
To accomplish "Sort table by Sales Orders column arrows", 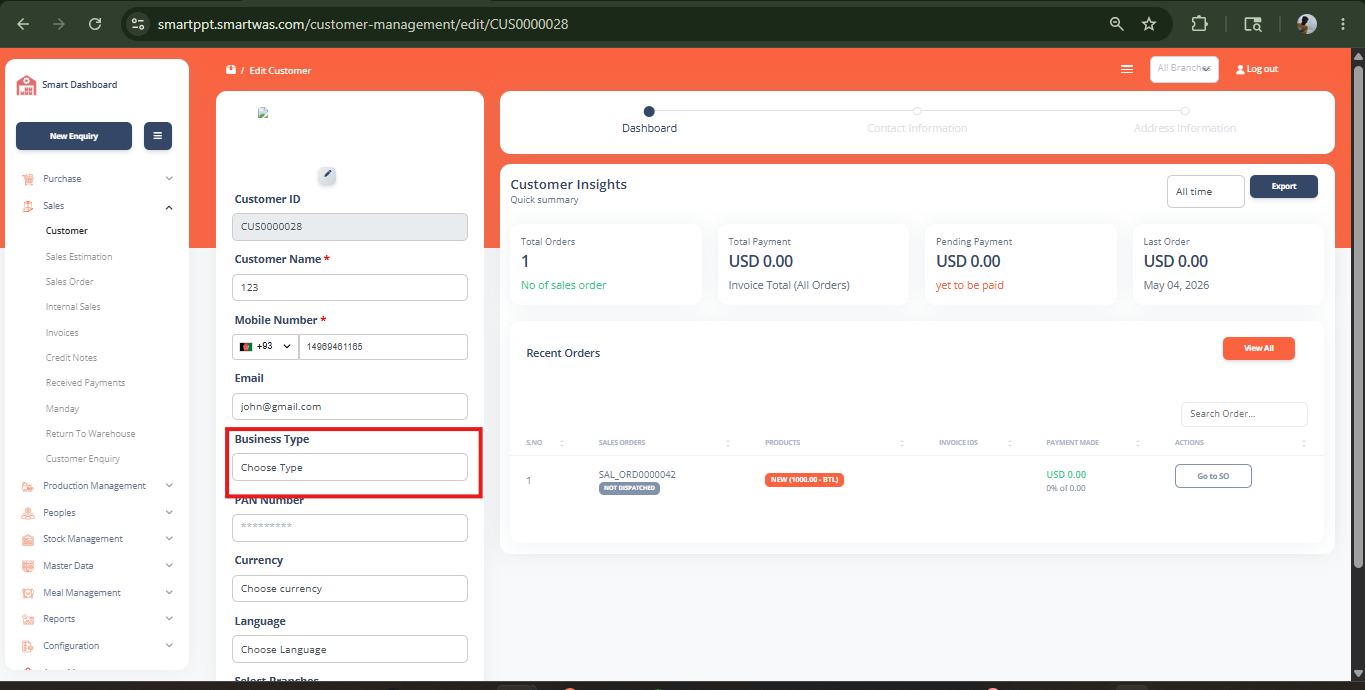I will point(728,443).
